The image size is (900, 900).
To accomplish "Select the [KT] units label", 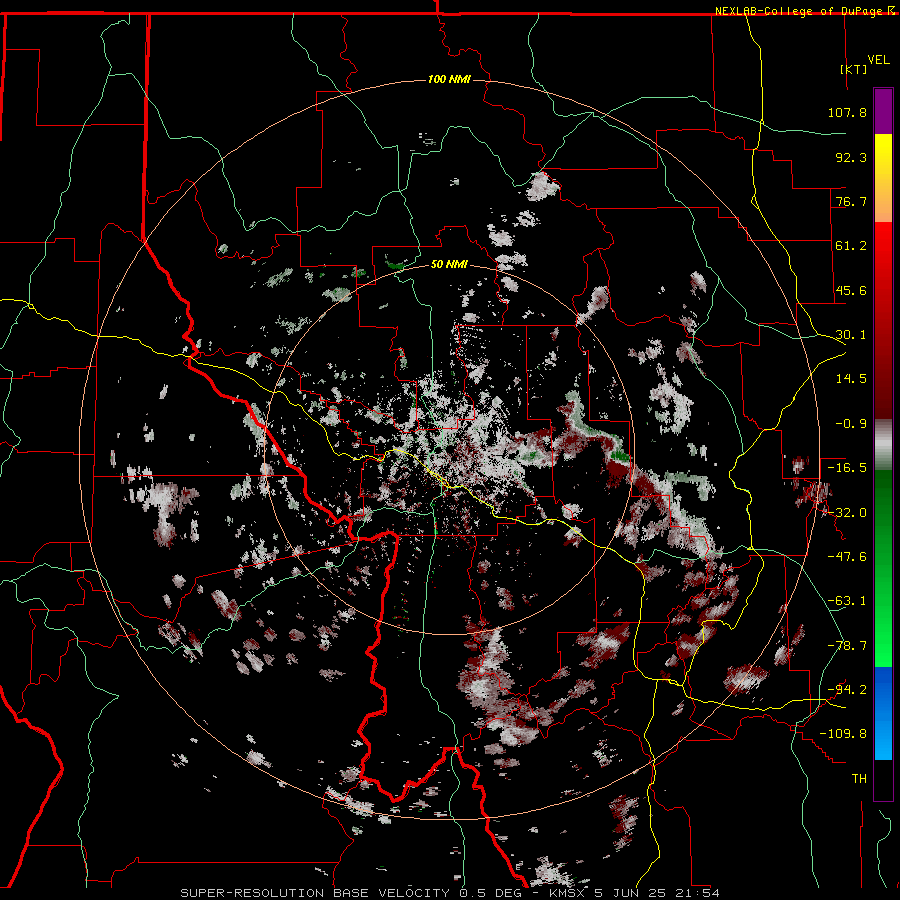I will 854,69.
